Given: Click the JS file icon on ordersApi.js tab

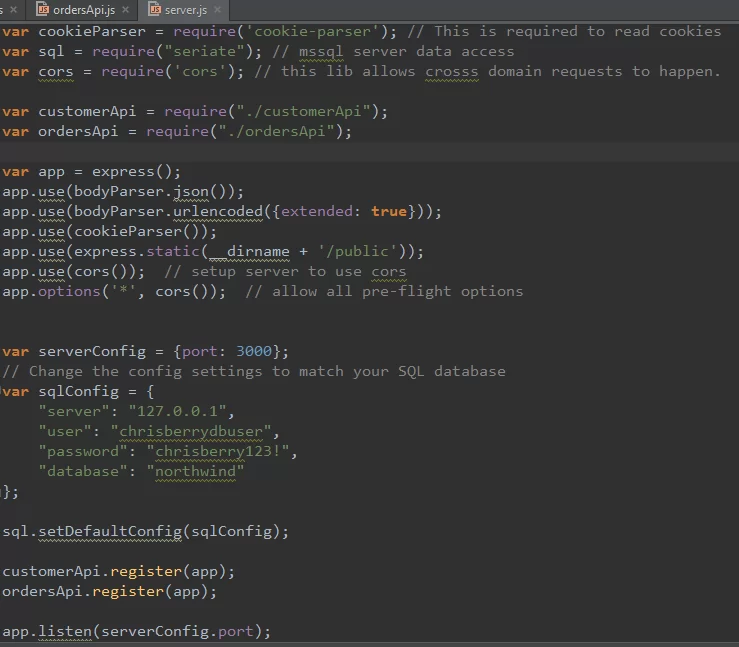Looking at the screenshot, I should pyautogui.click(x=42, y=10).
